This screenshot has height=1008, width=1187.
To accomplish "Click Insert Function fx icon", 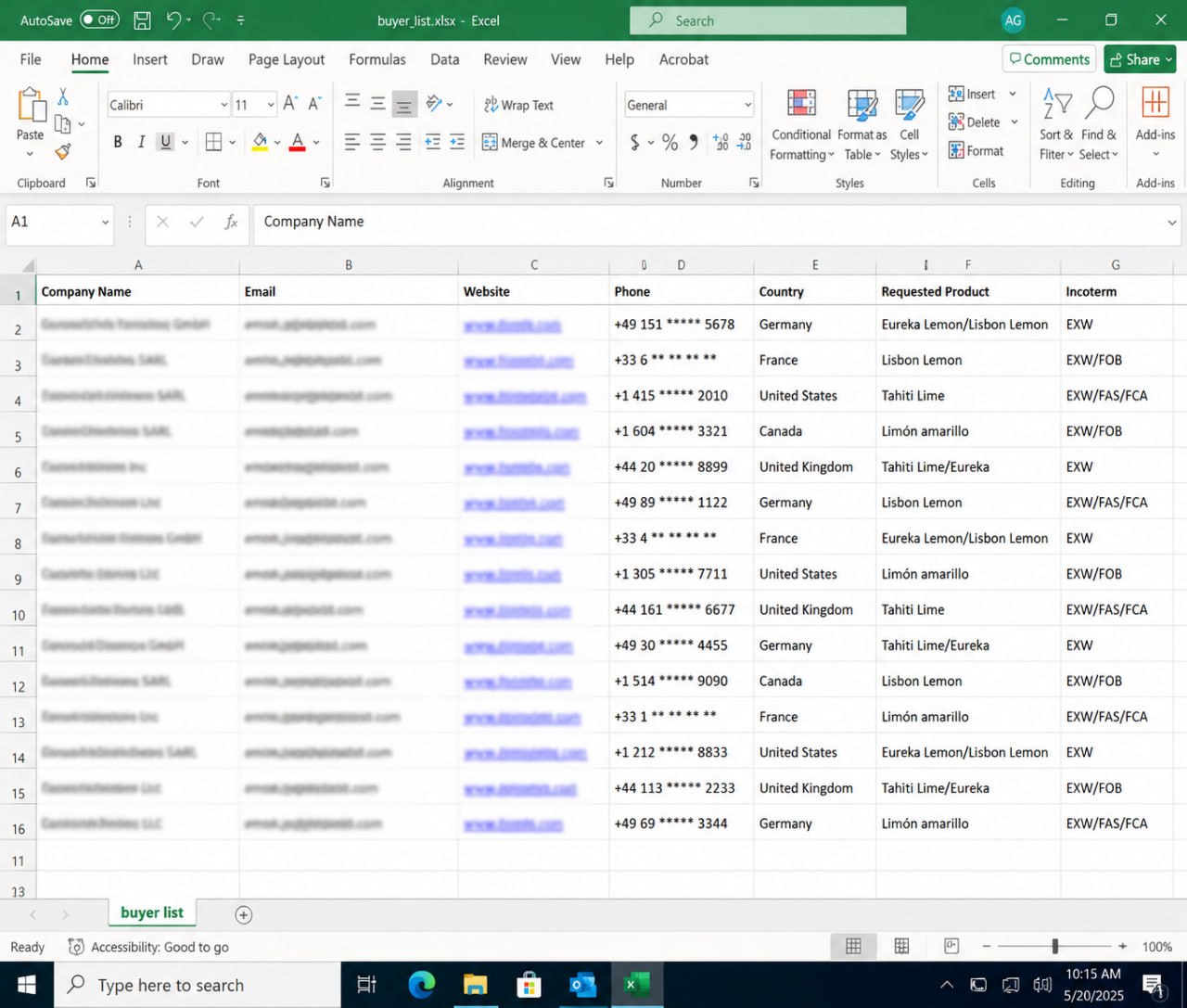I will coord(231,222).
